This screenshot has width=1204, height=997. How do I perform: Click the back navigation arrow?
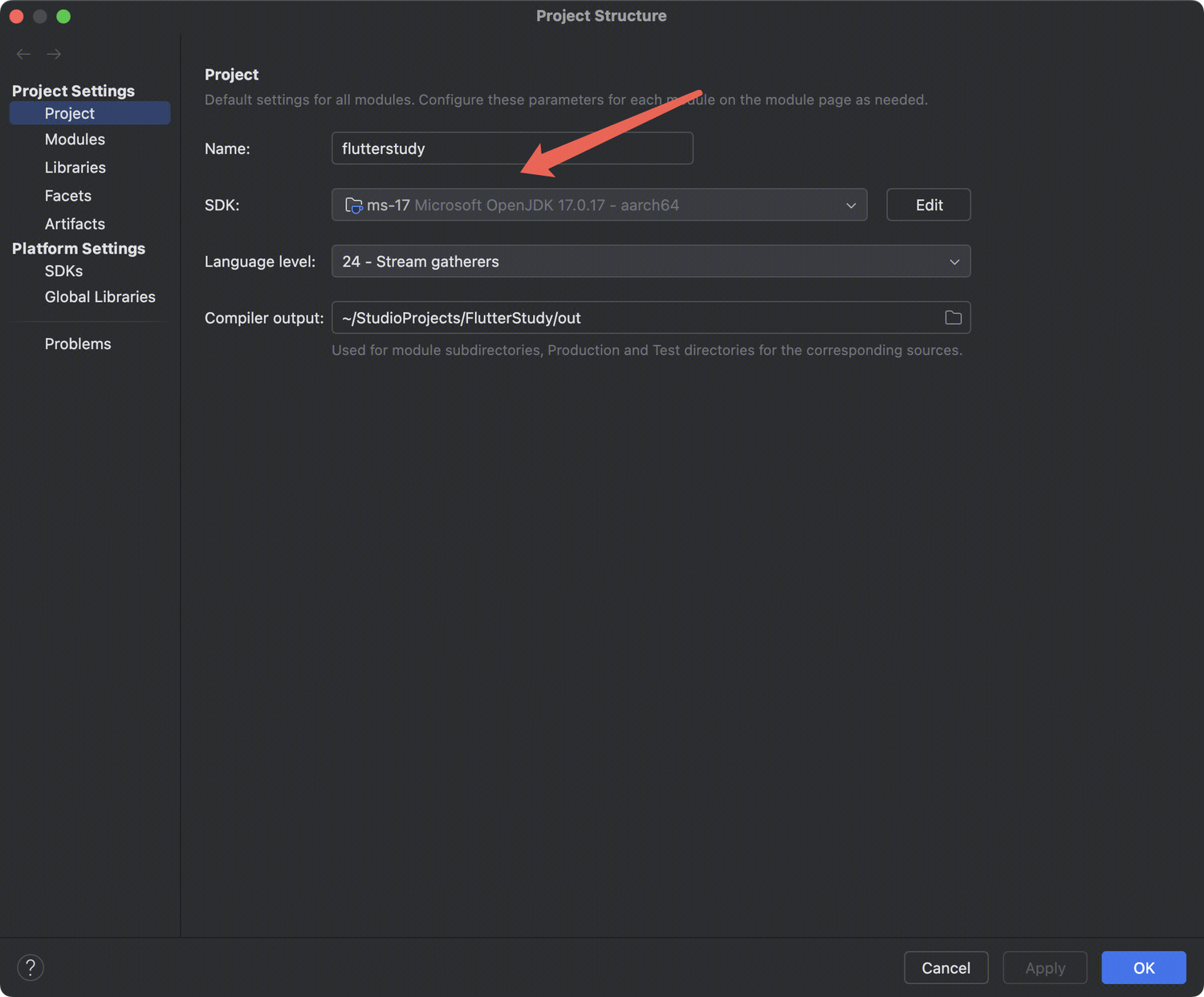click(x=23, y=54)
